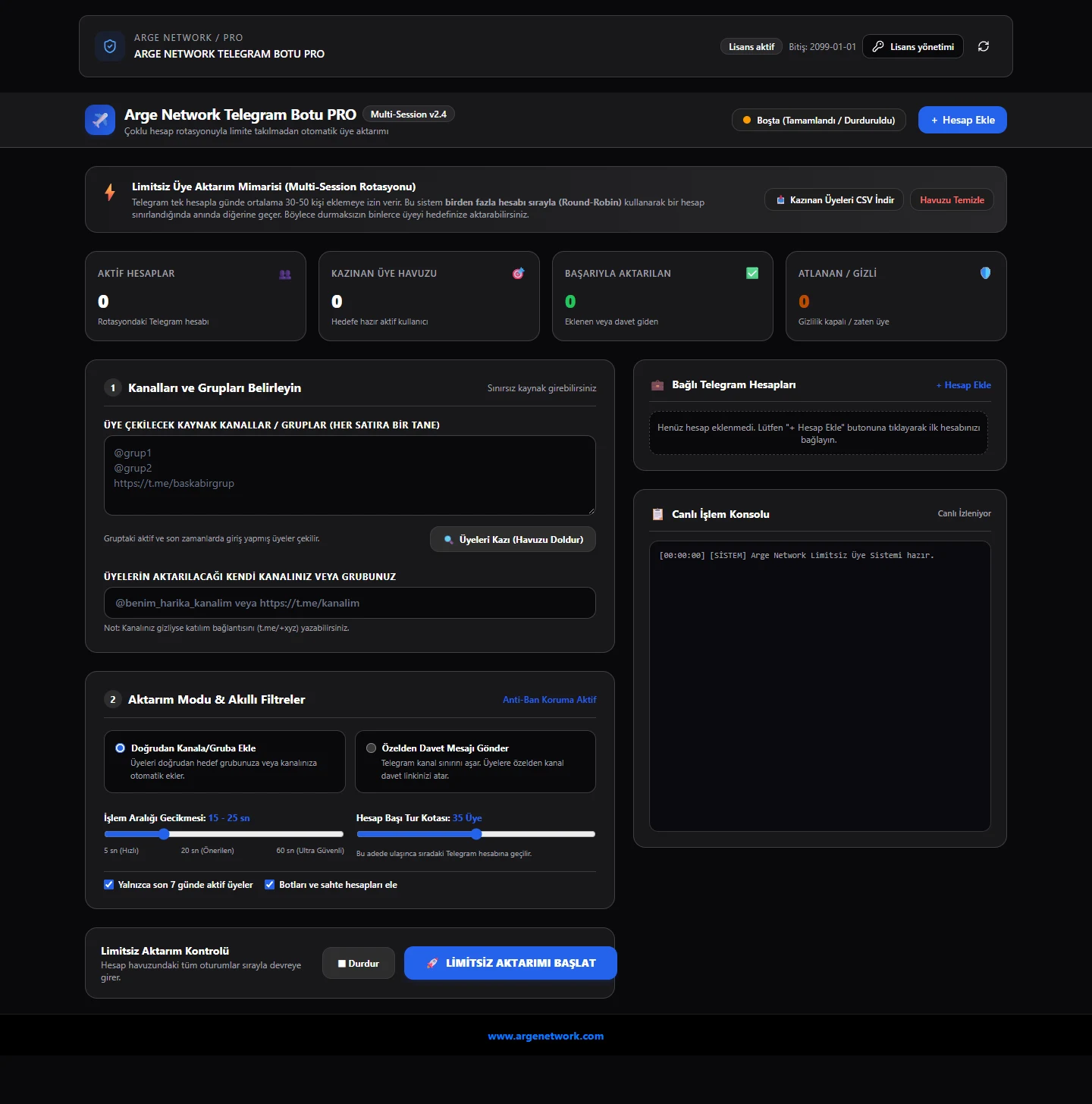
Task: Click + Hesap Ekle link in accounts panel
Action: tap(964, 385)
